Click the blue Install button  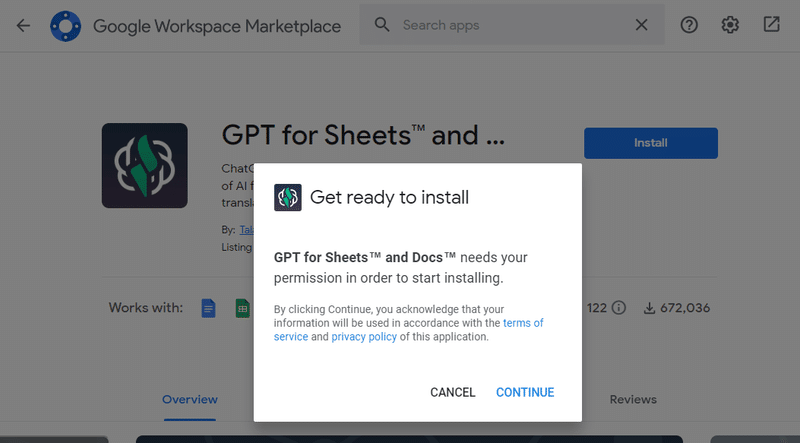[x=651, y=143]
